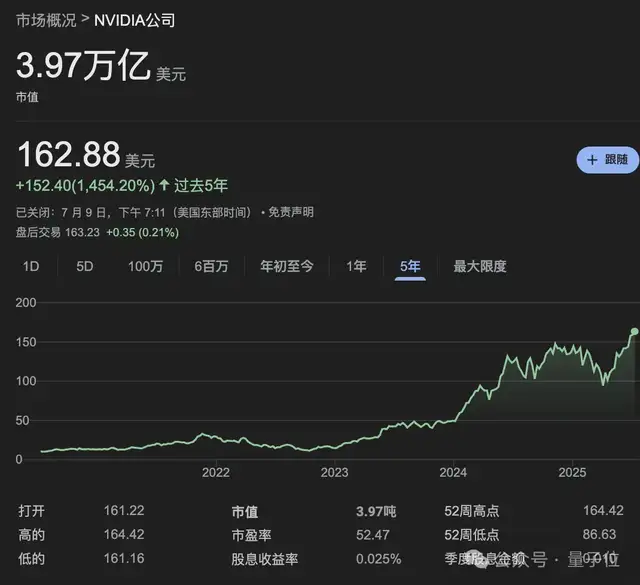This screenshot has height=585, width=640.
Task: Click the chart at the 2022 axis label
Action: click(x=215, y=472)
